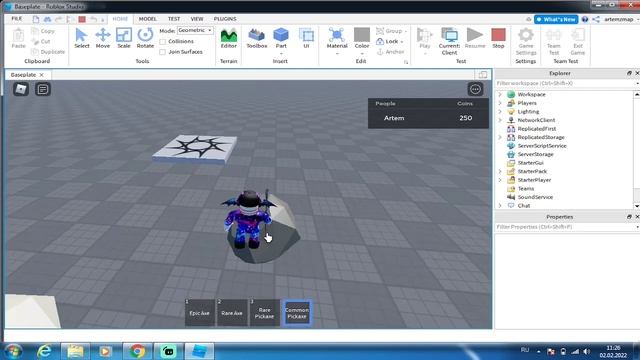The height and width of the screenshot is (360, 640).
Task: Click the Resume button
Action: click(475, 38)
